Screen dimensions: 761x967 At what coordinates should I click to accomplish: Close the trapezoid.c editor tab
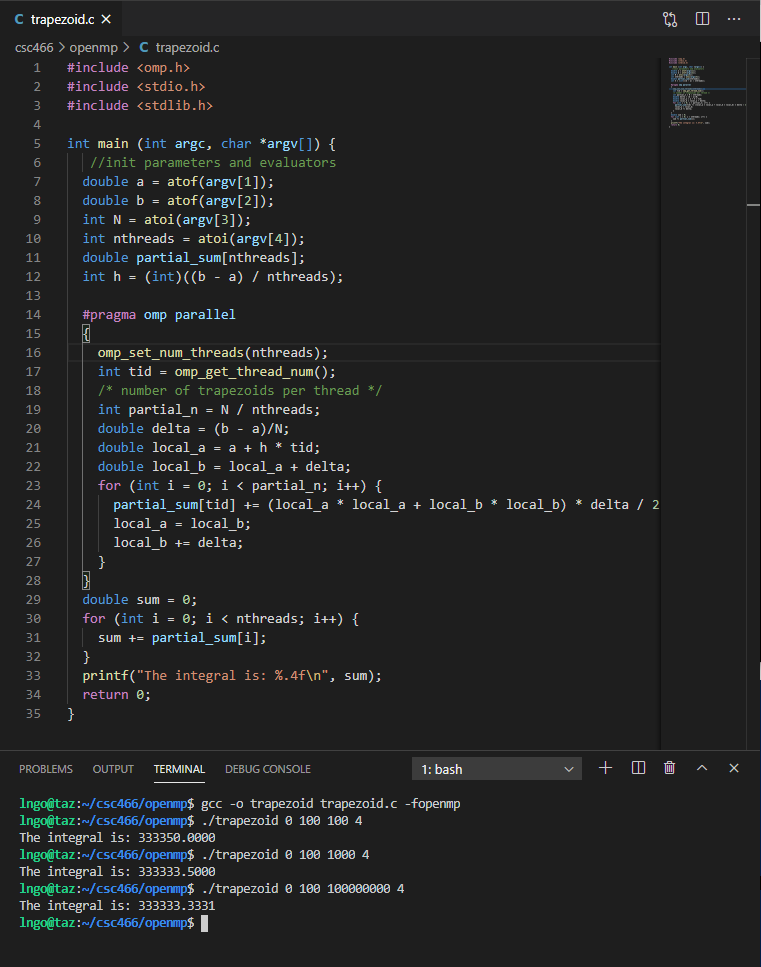[x=106, y=19]
